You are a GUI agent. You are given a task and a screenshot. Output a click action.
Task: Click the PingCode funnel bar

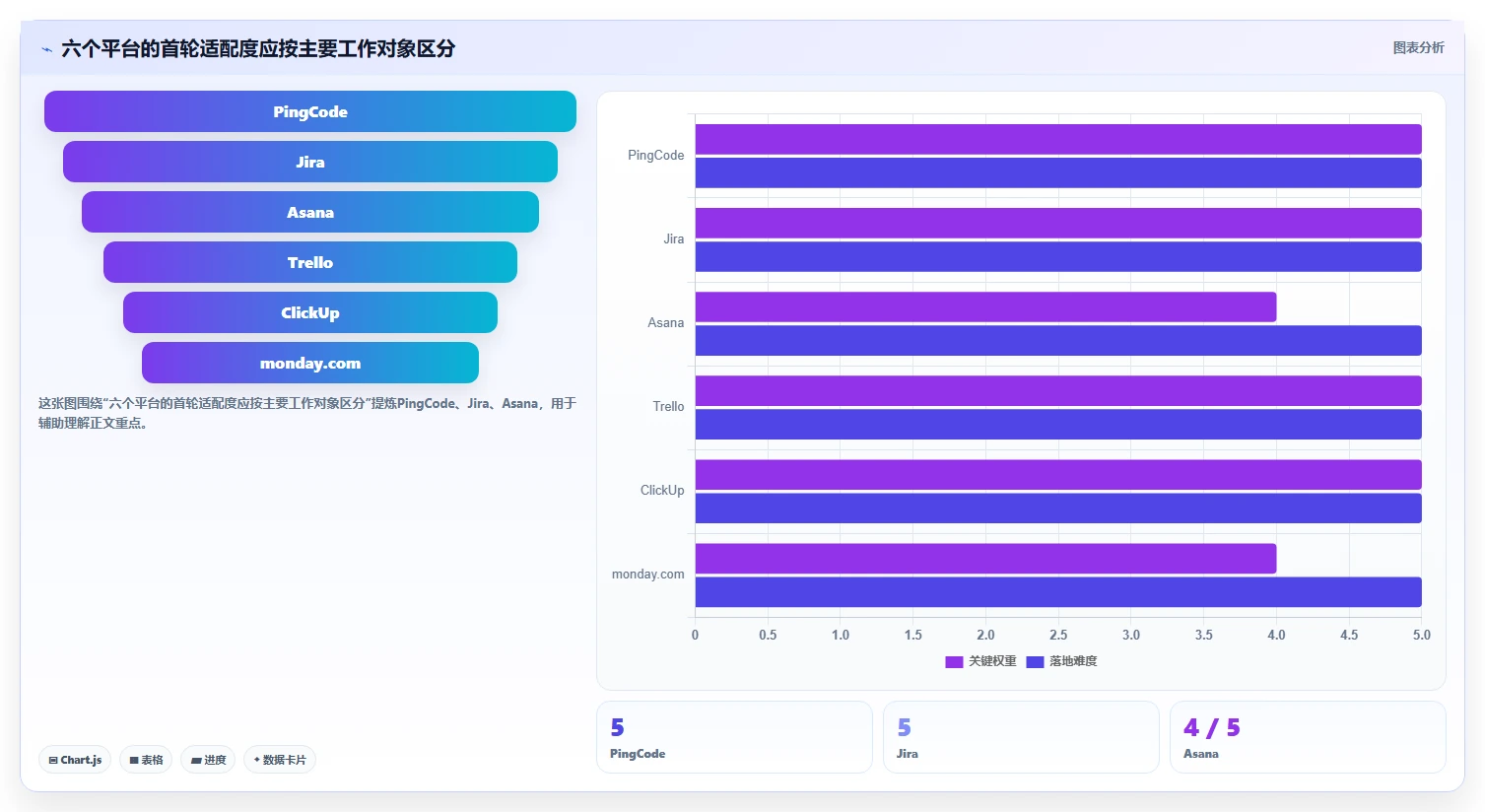point(310,111)
